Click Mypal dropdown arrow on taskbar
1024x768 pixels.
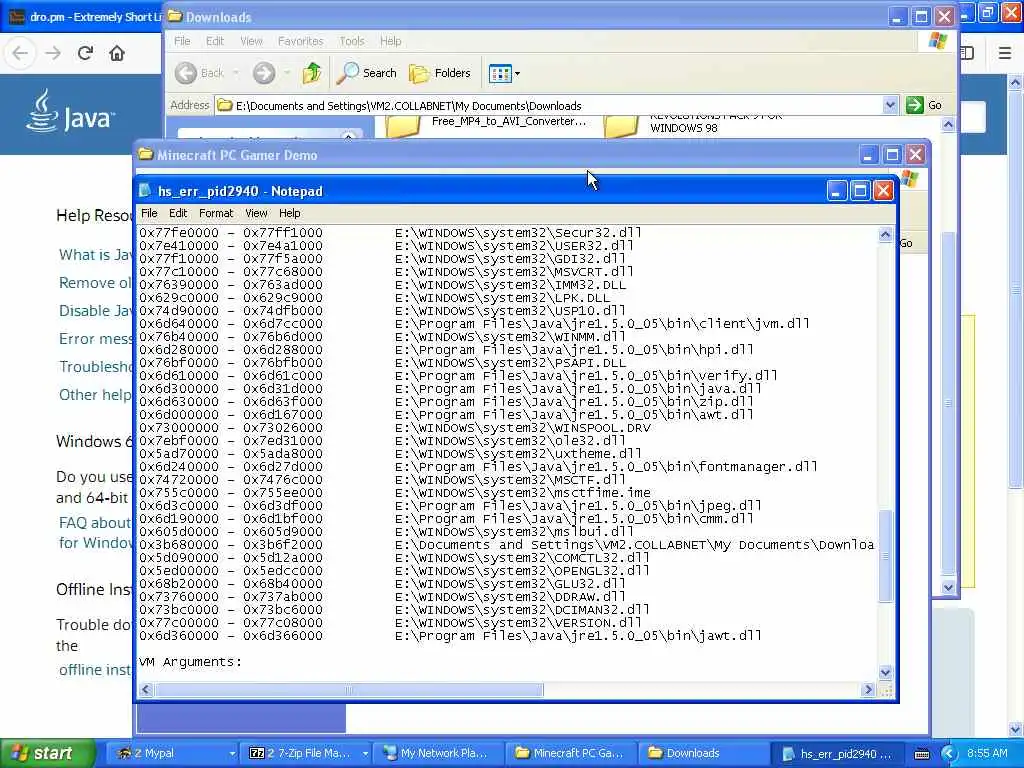click(x=232, y=754)
